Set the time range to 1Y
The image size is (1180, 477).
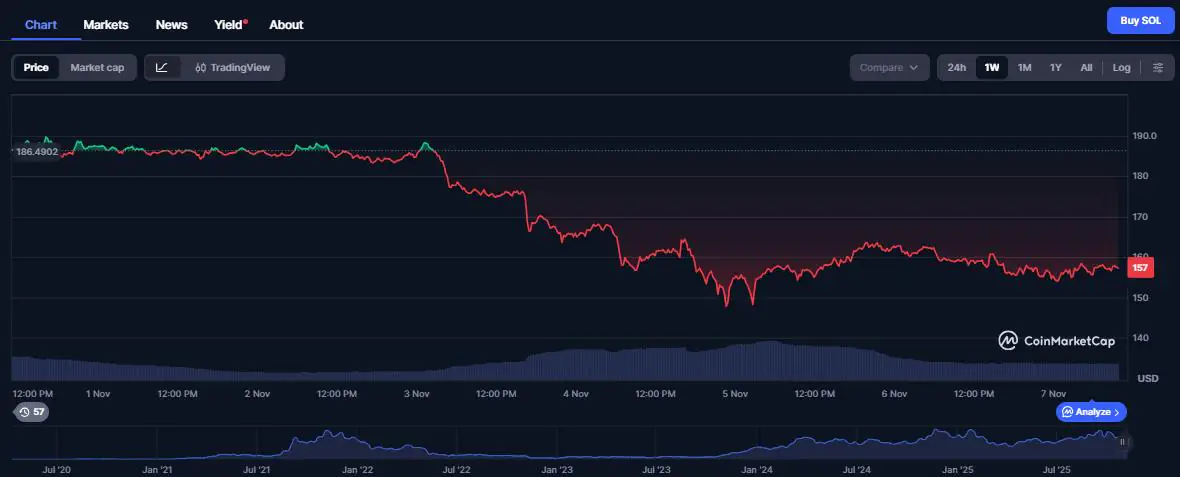point(1055,68)
